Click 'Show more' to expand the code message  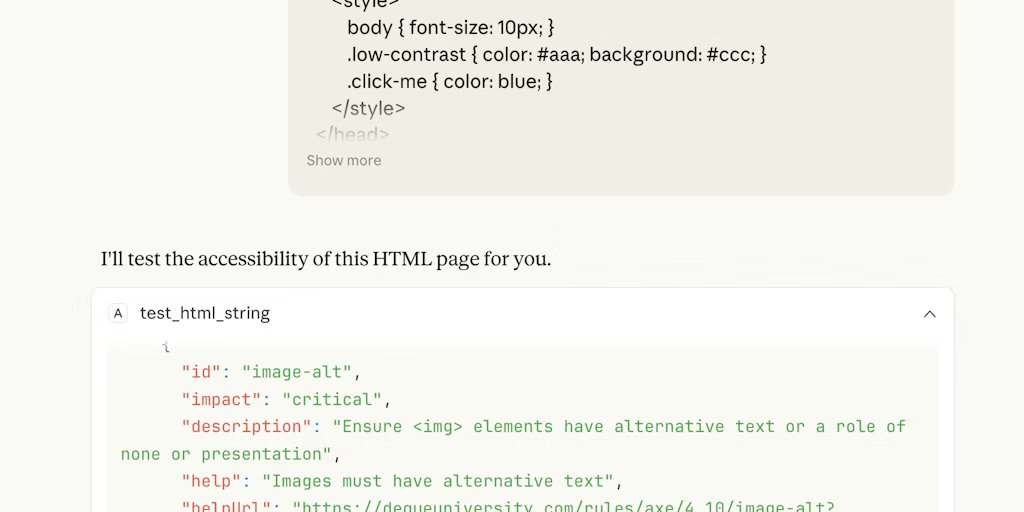[x=343, y=160]
